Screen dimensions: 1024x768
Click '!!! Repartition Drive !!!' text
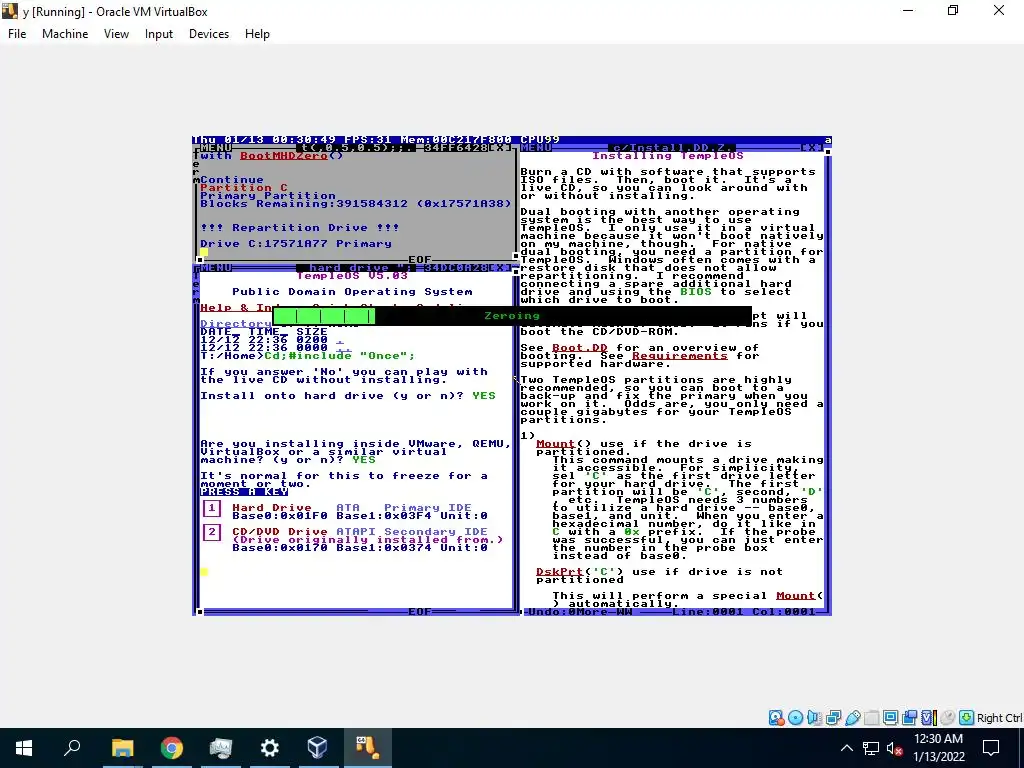click(300, 227)
